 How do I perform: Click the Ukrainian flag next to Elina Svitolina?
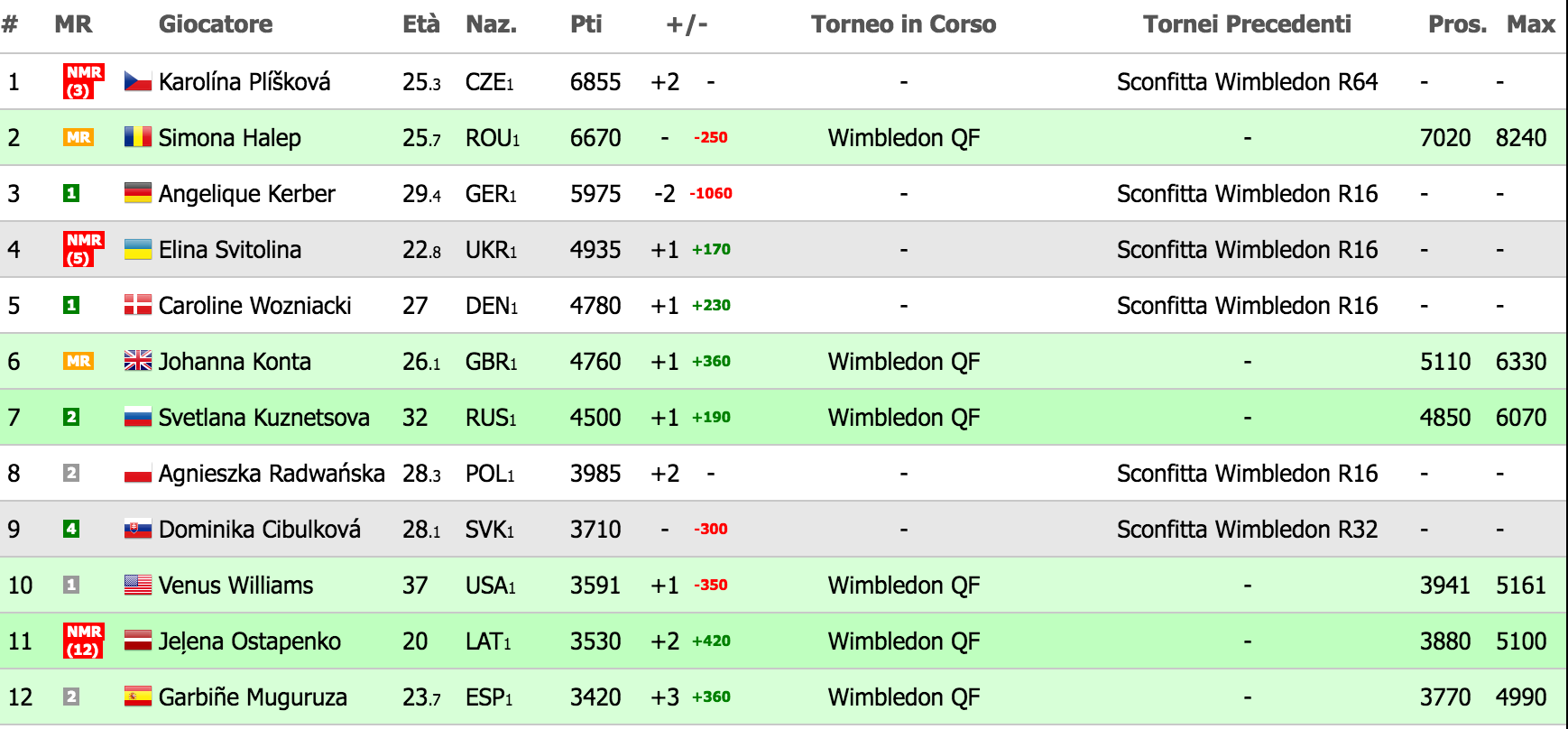click(137, 249)
